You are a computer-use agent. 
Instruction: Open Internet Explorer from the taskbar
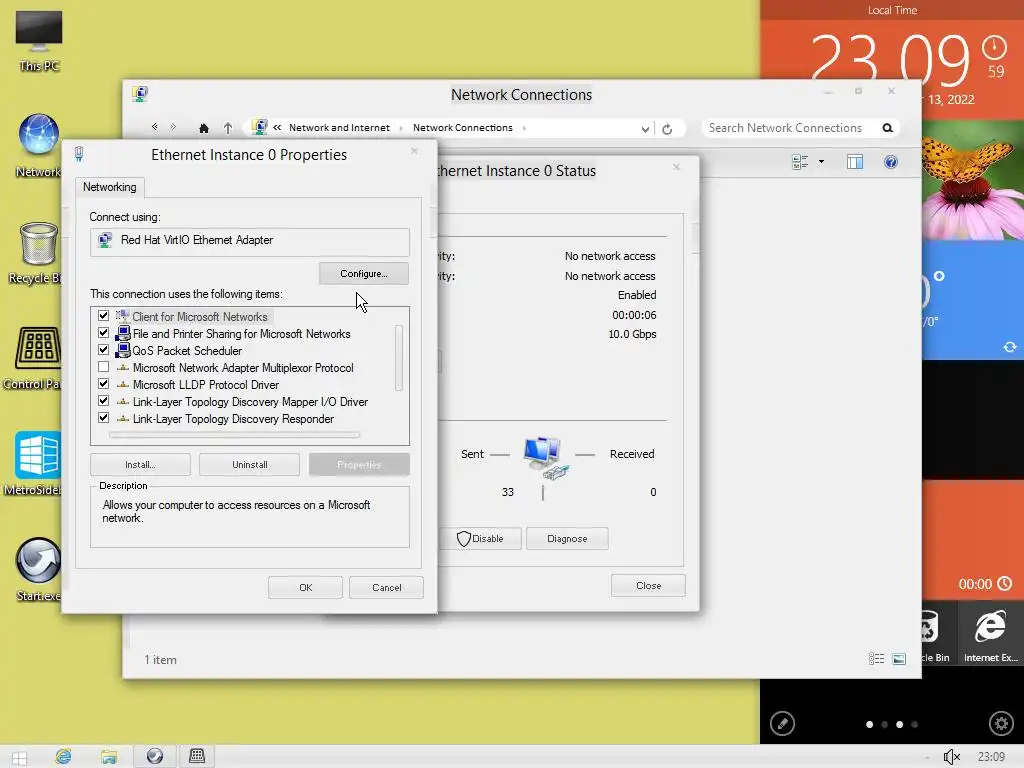pos(63,756)
